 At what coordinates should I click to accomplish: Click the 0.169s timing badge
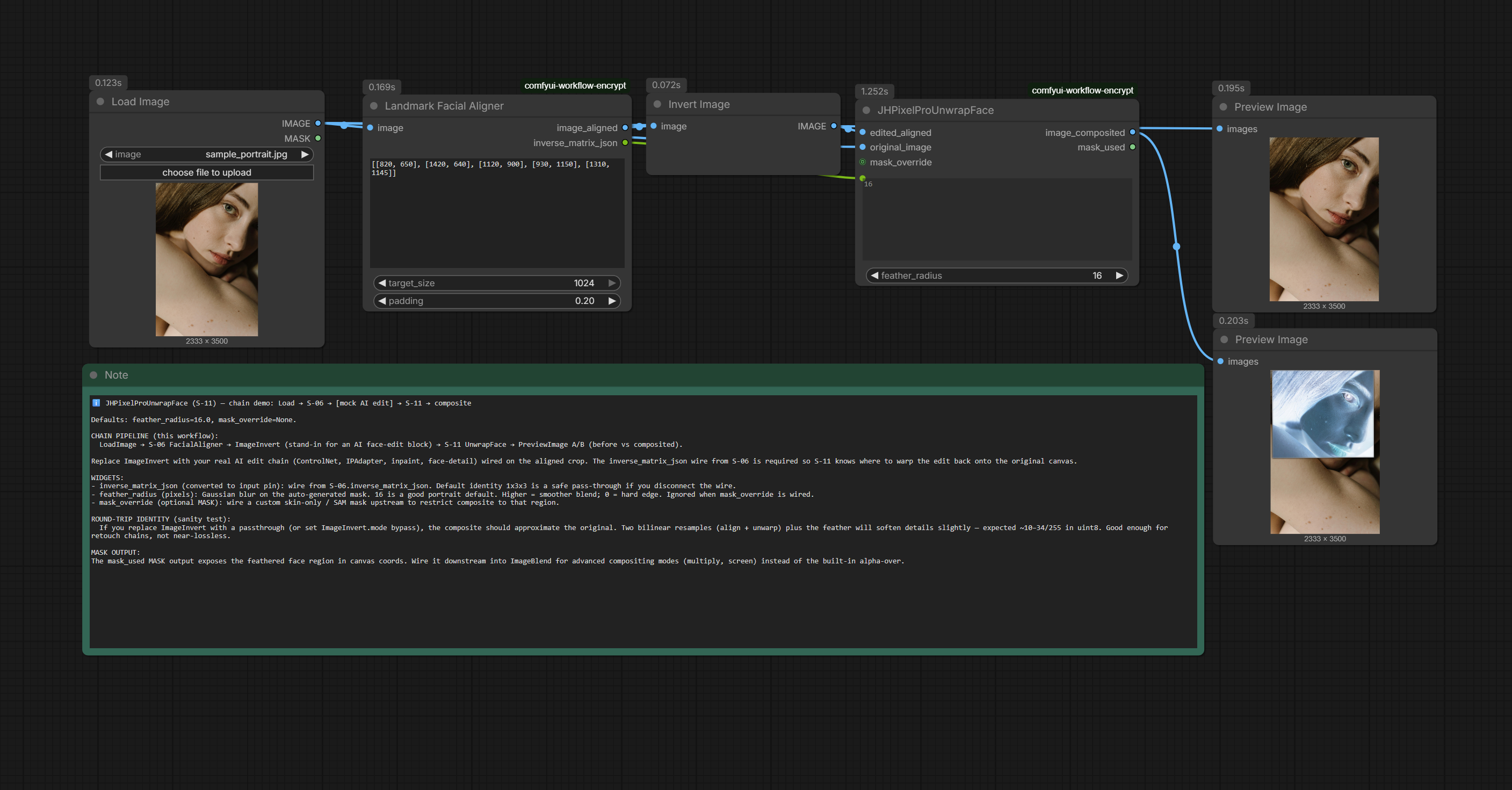[x=382, y=87]
